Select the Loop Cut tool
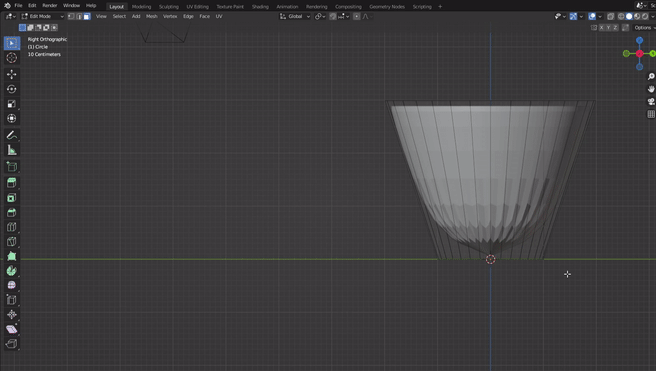This screenshot has height=371, width=656. (12, 227)
